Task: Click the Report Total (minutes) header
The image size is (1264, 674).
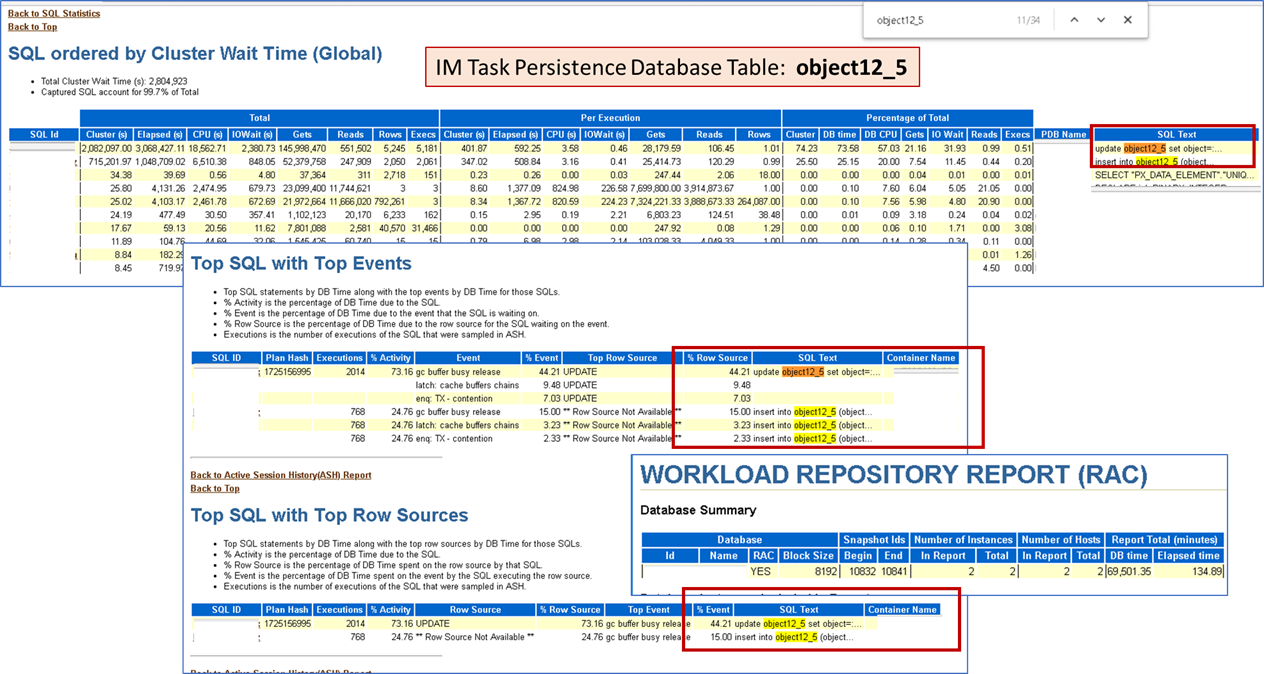Action: [x=1164, y=540]
